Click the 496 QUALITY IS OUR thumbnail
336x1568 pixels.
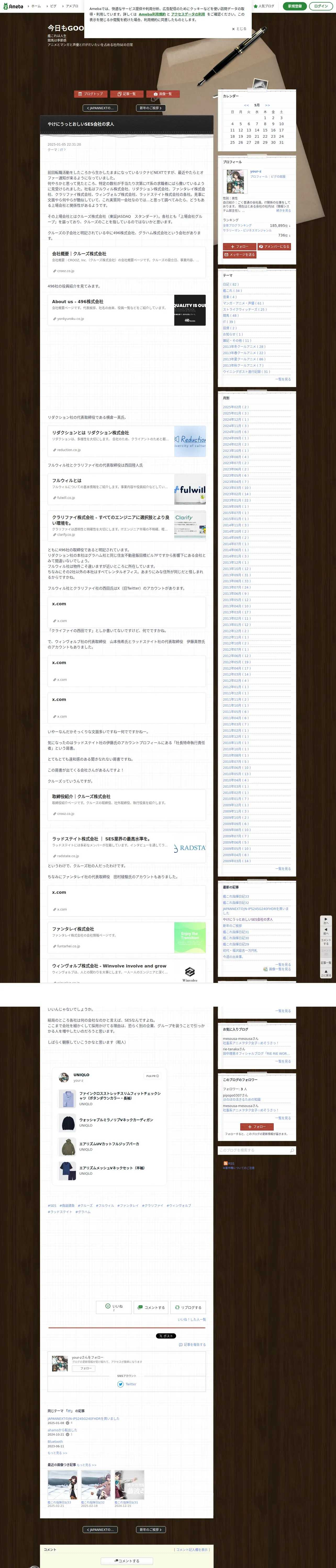(190, 310)
